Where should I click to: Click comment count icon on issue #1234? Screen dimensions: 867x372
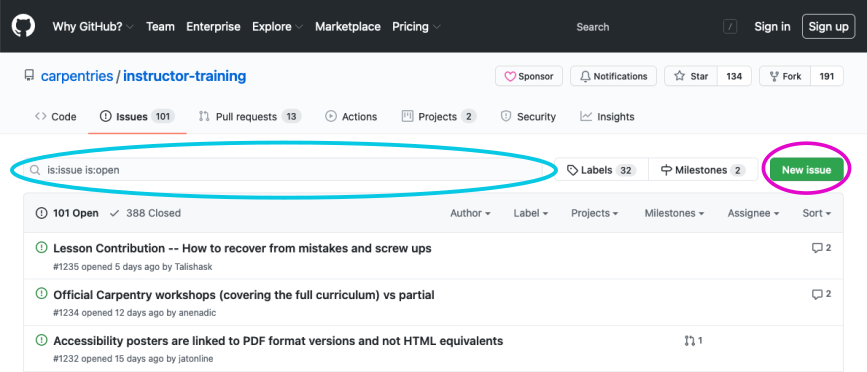[817, 295]
